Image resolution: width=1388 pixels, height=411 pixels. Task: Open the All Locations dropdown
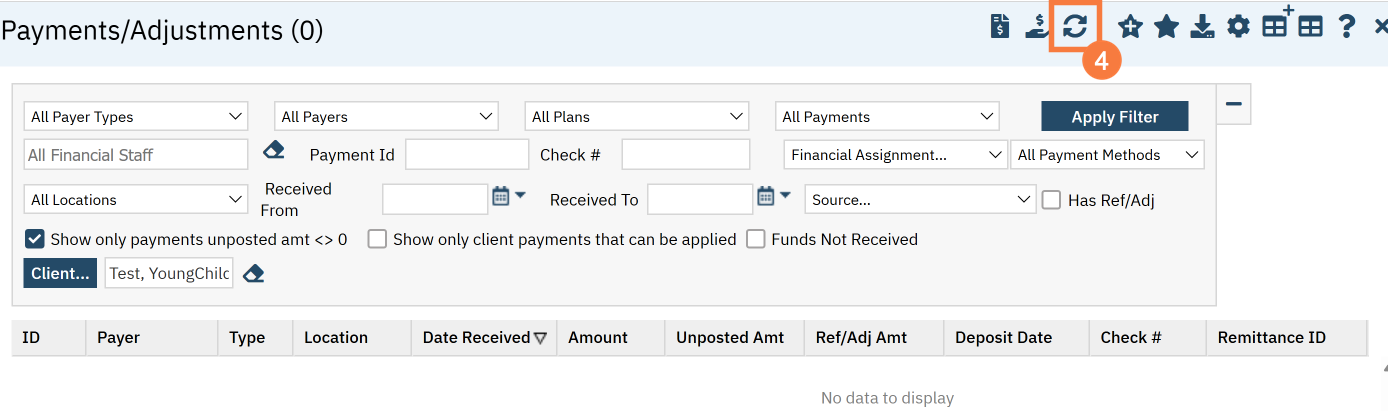tap(135, 200)
